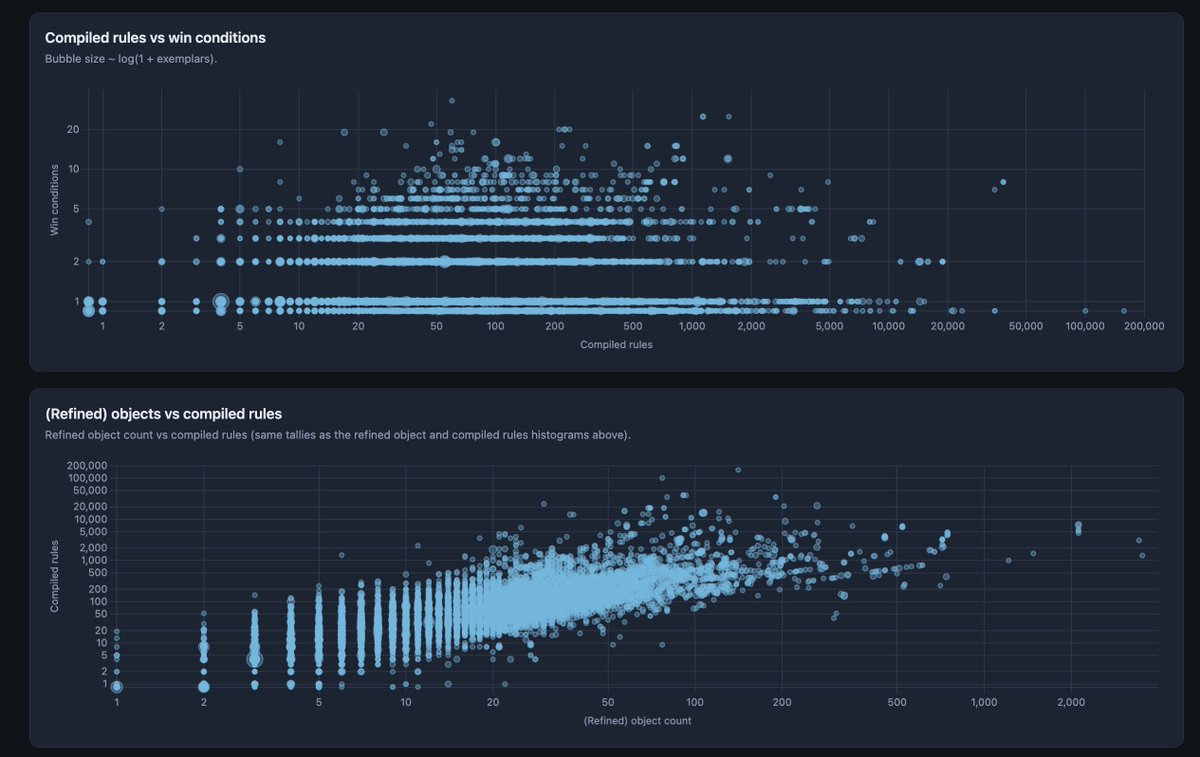Click the 100 tick on object count x-axis
Screen dimensions: 1200x757
(x=694, y=703)
